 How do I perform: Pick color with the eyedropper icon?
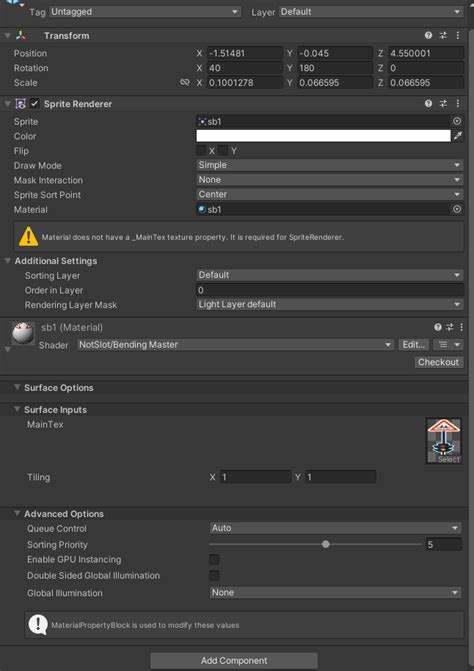(x=458, y=136)
